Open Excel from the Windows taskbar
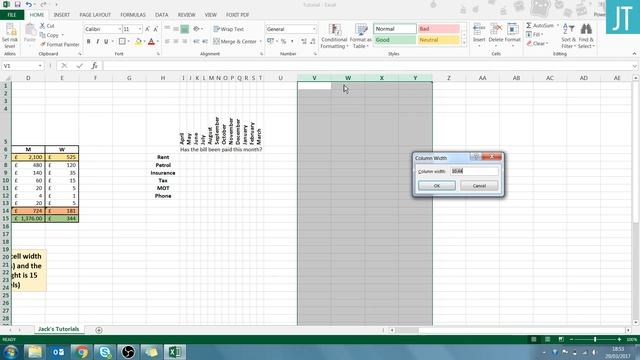Viewport: 640px width, 360px height. click(175, 352)
